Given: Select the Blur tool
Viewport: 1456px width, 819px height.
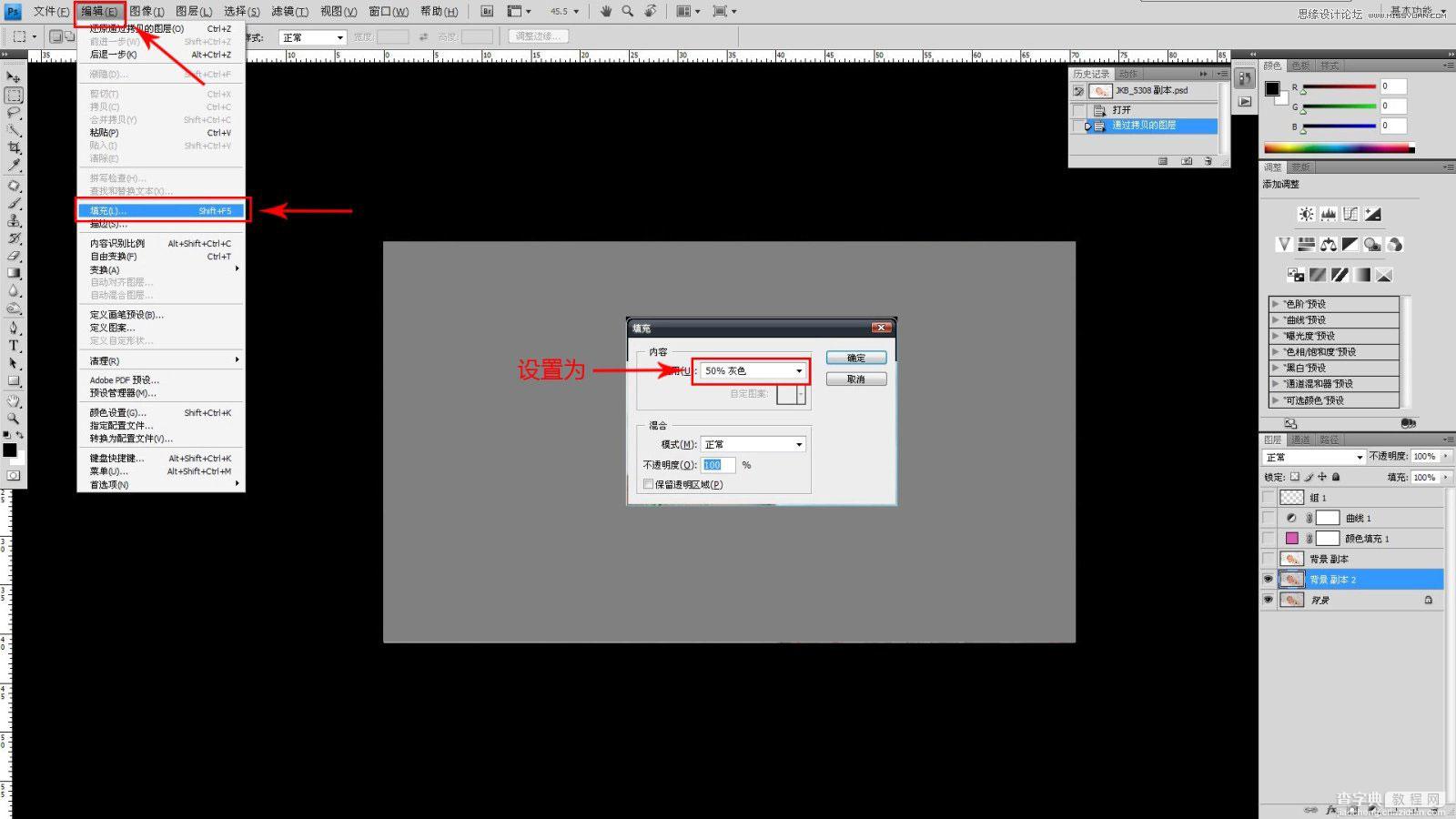Looking at the screenshot, I should coord(14,291).
